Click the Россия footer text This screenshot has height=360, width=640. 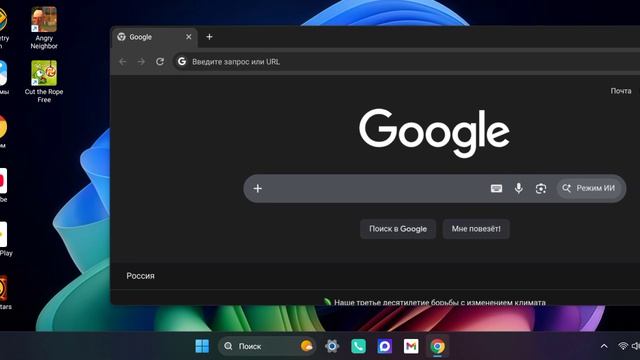tap(140, 276)
